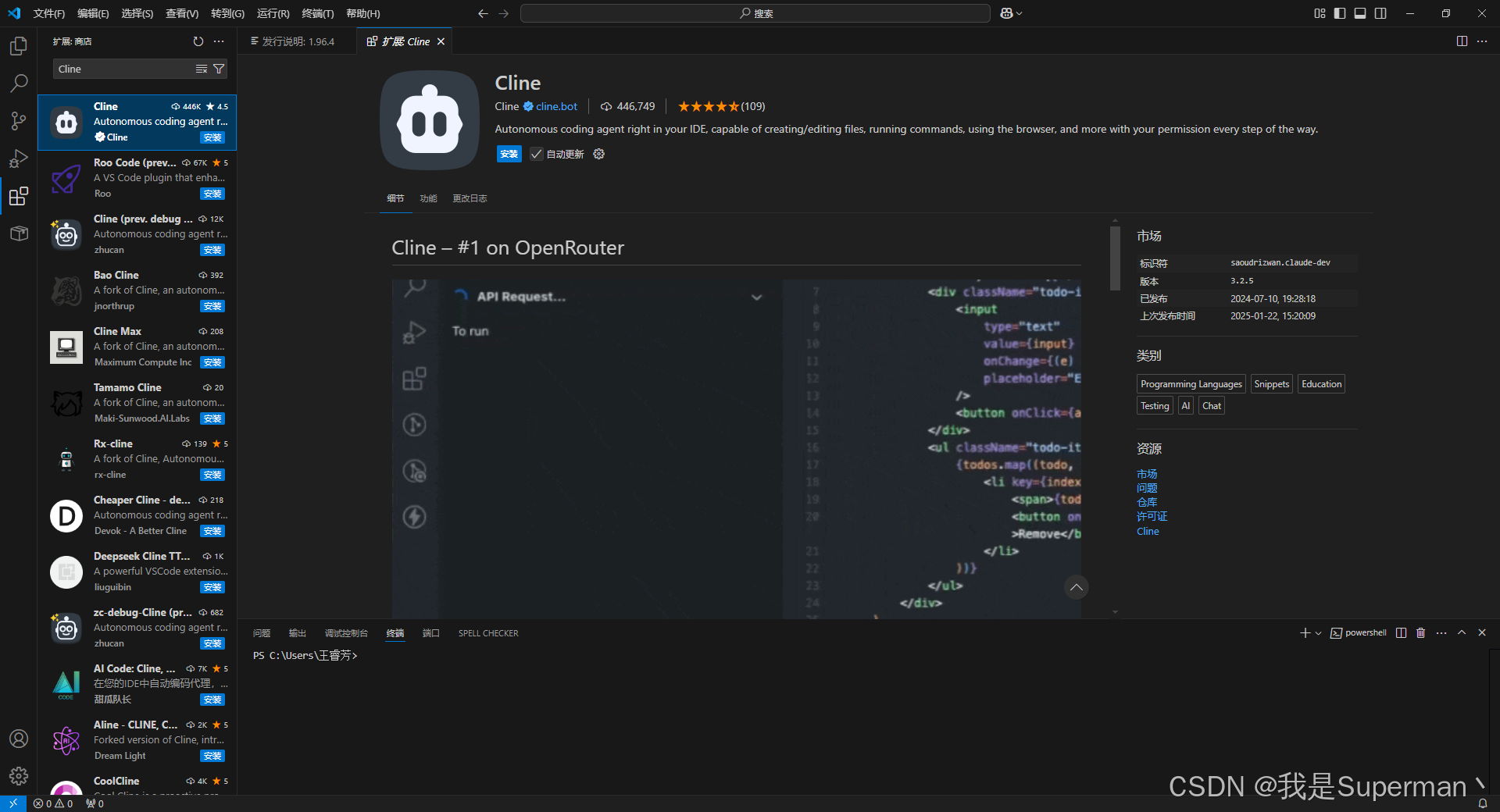Open the Terminal menu
1500x812 pixels.
(317, 13)
